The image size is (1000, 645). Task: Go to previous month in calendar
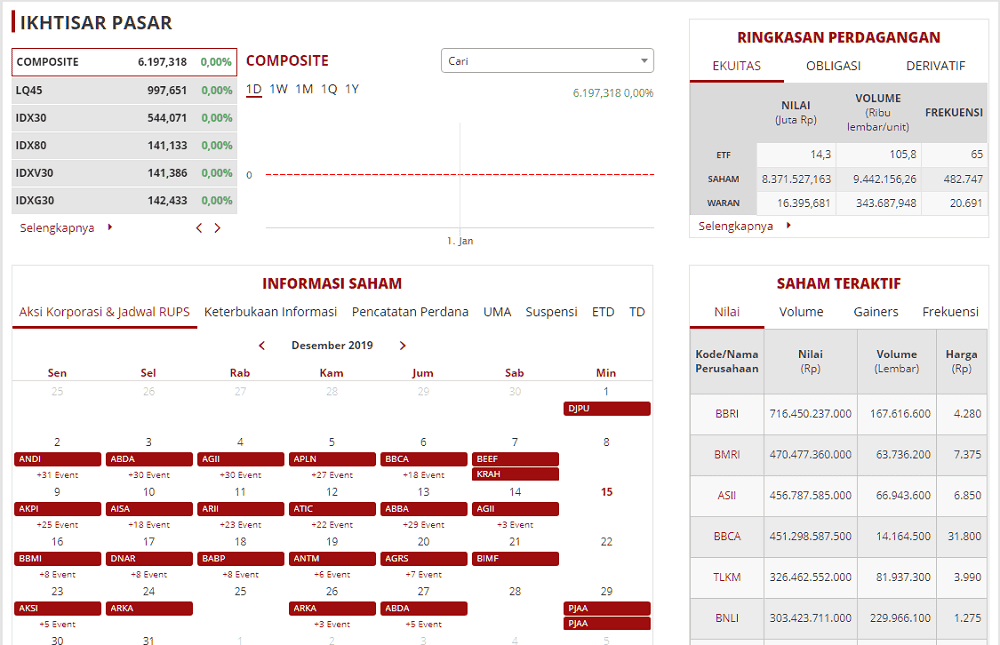click(x=261, y=345)
